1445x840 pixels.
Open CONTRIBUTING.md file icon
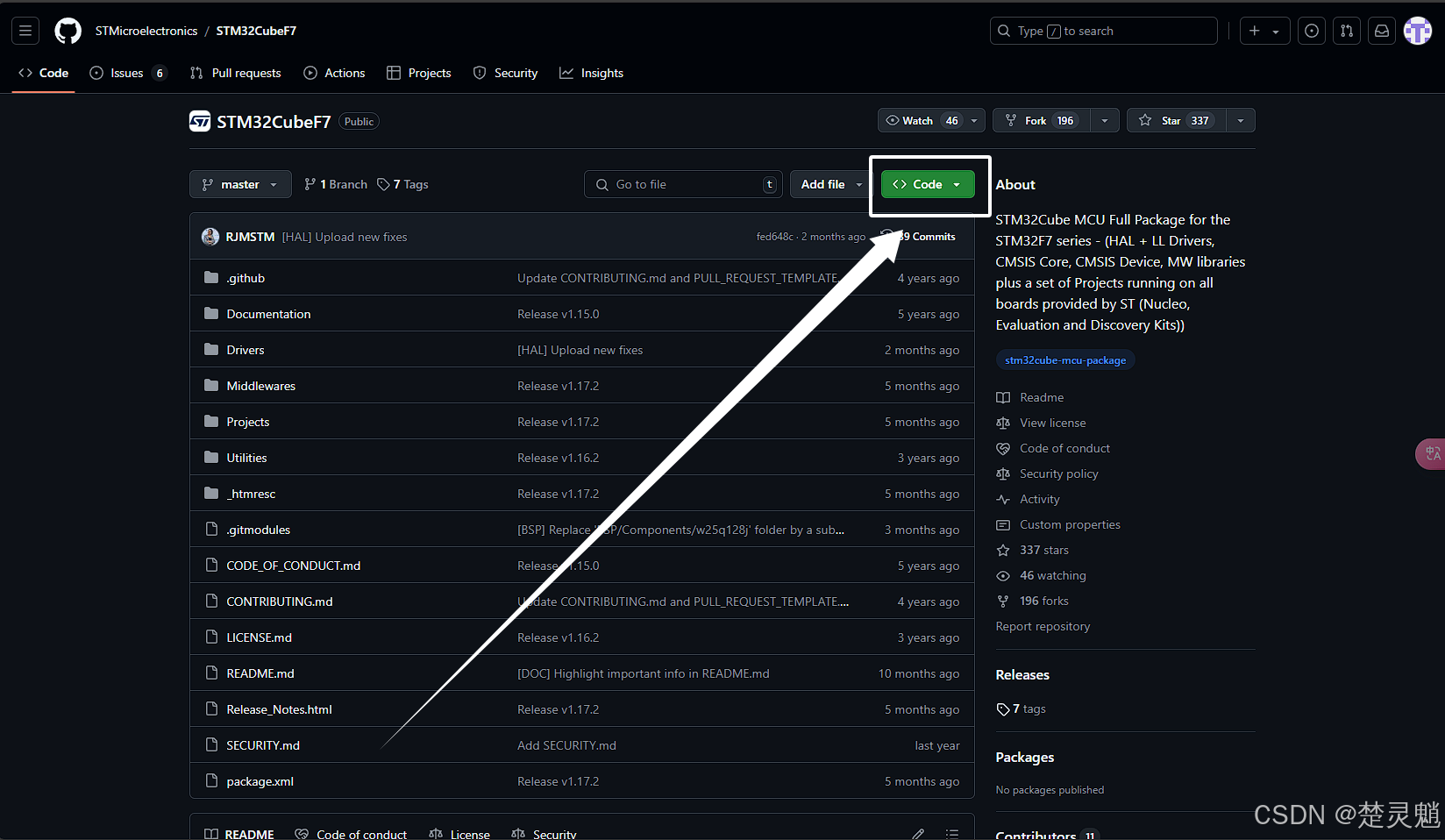tap(211, 602)
